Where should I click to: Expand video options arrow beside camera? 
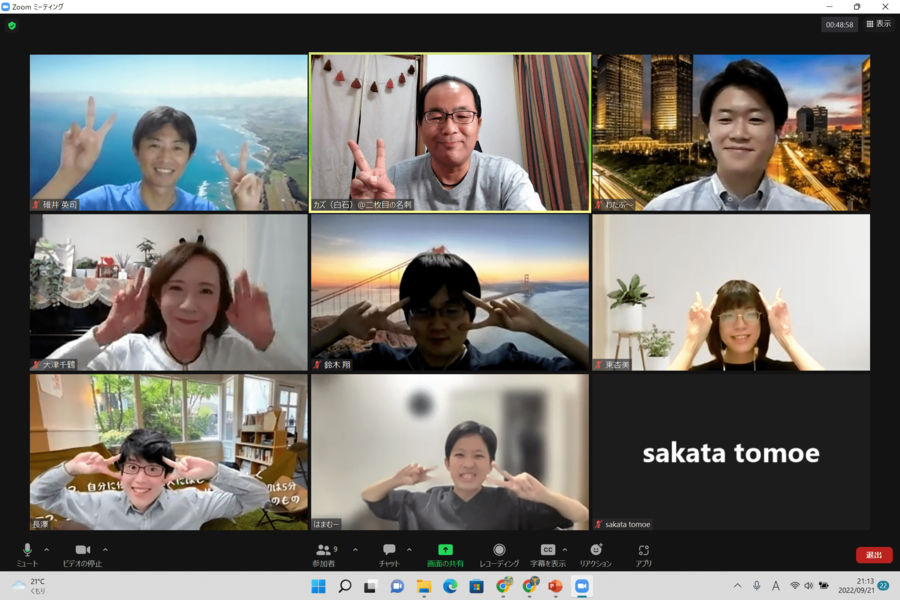(x=105, y=550)
